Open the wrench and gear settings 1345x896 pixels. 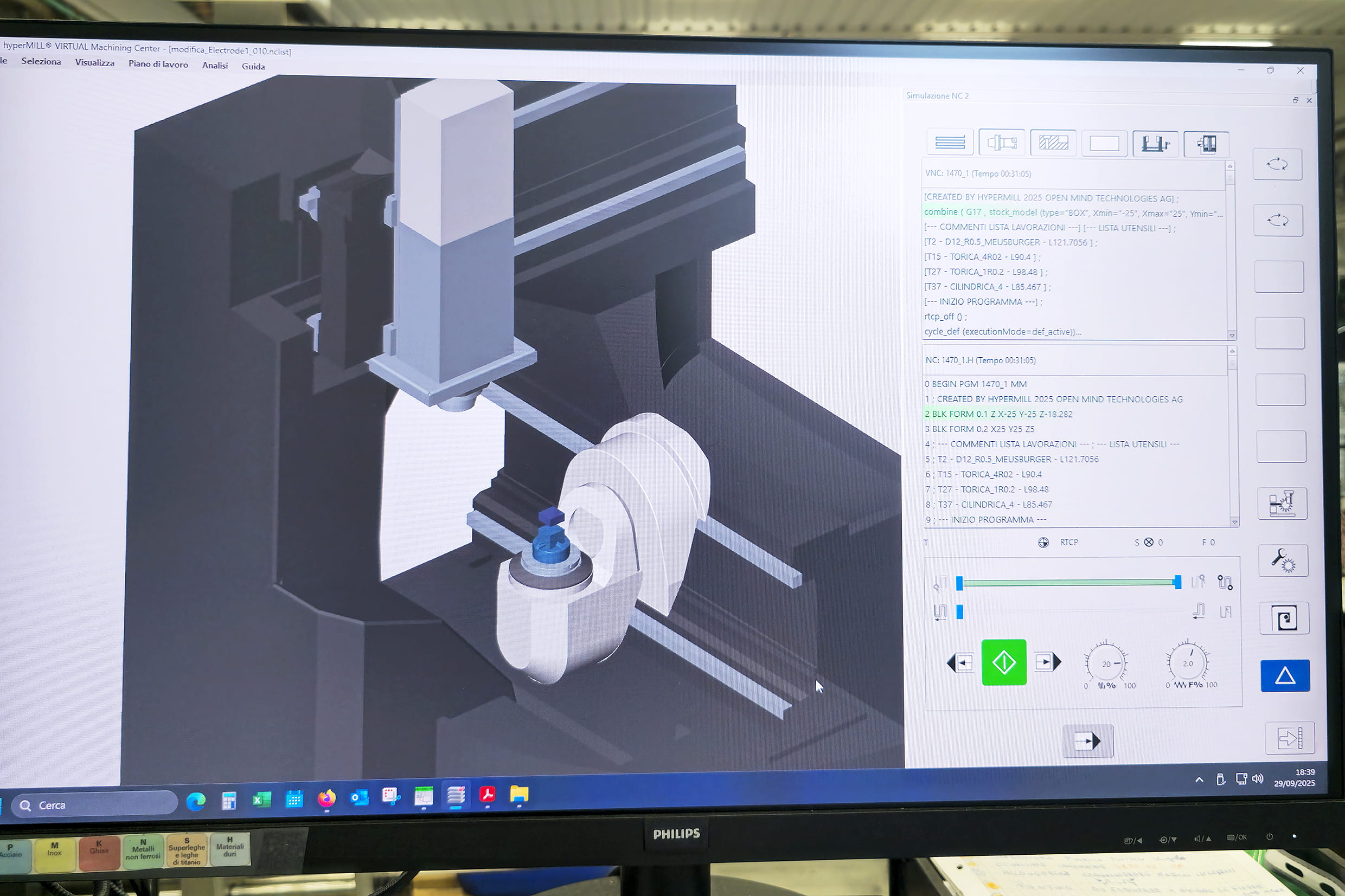tap(1283, 560)
